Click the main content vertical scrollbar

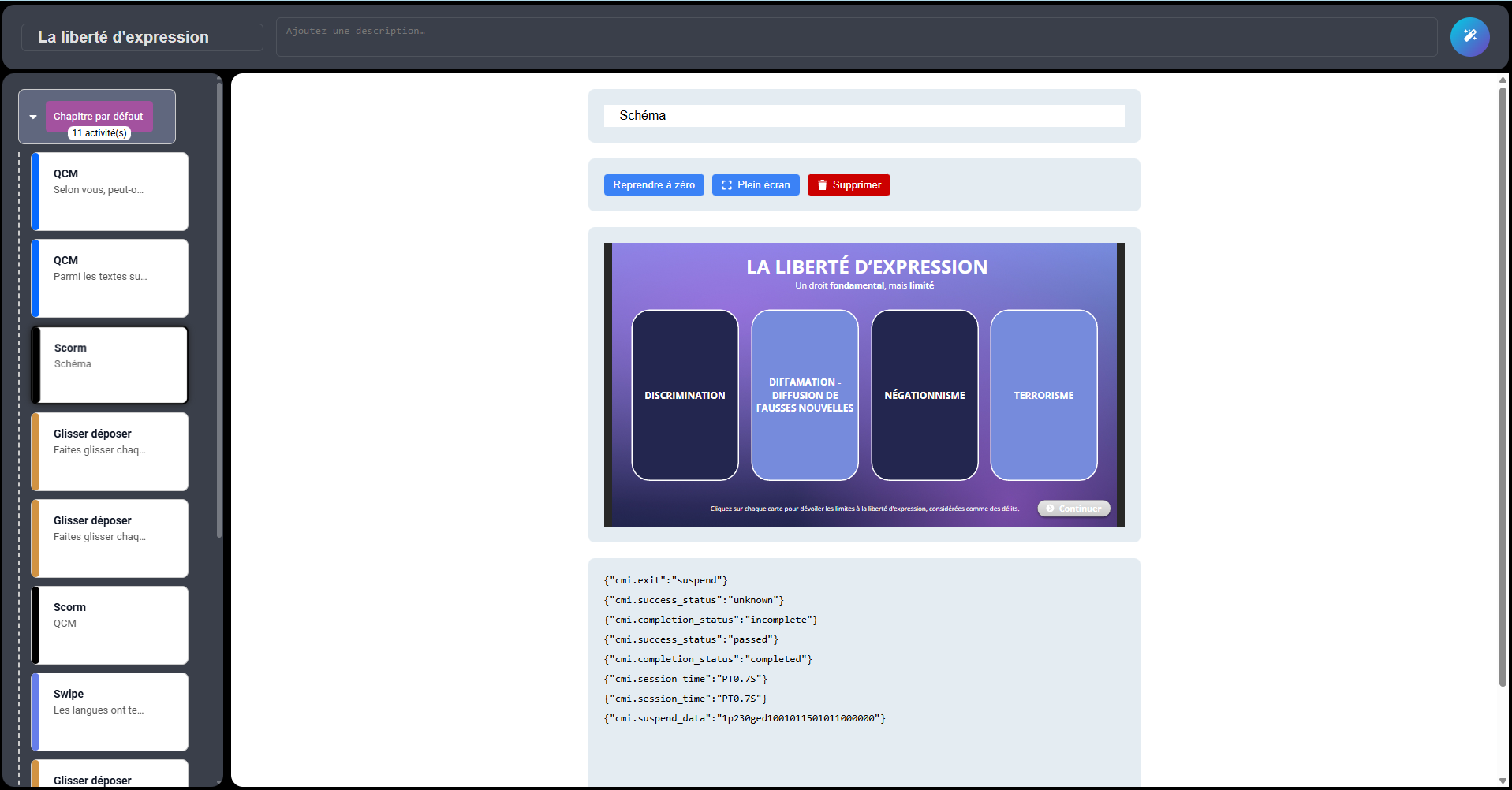(1503, 386)
